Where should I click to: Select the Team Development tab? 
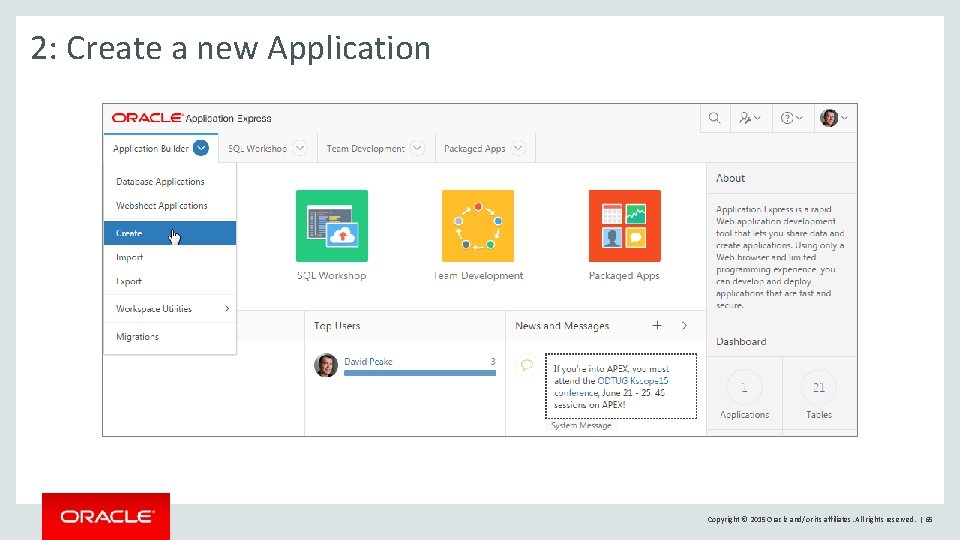pyautogui.click(x=376, y=148)
